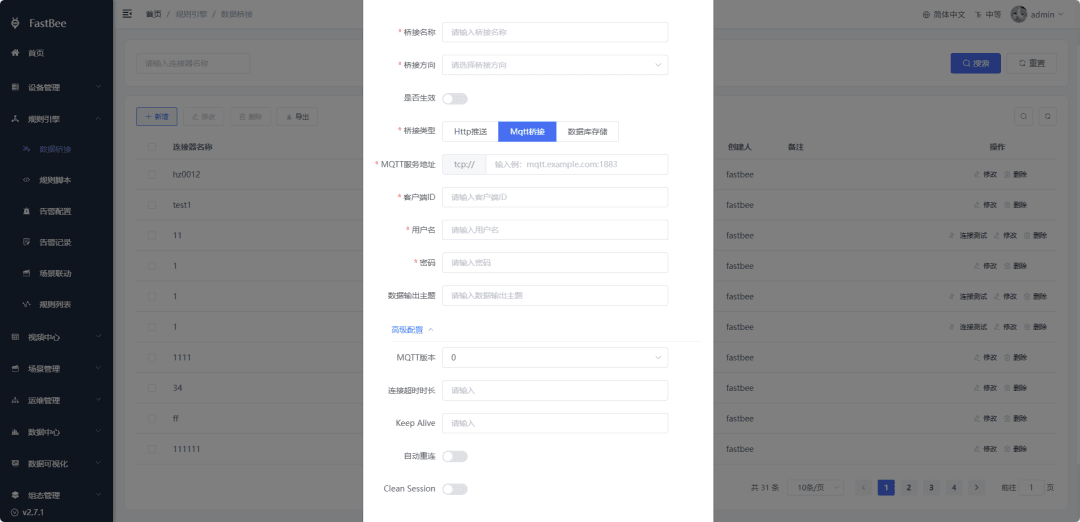1080x522 pixels.
Task: Click the 告警配置 alarm icon in sidebar
Action: tap(26, 211)
